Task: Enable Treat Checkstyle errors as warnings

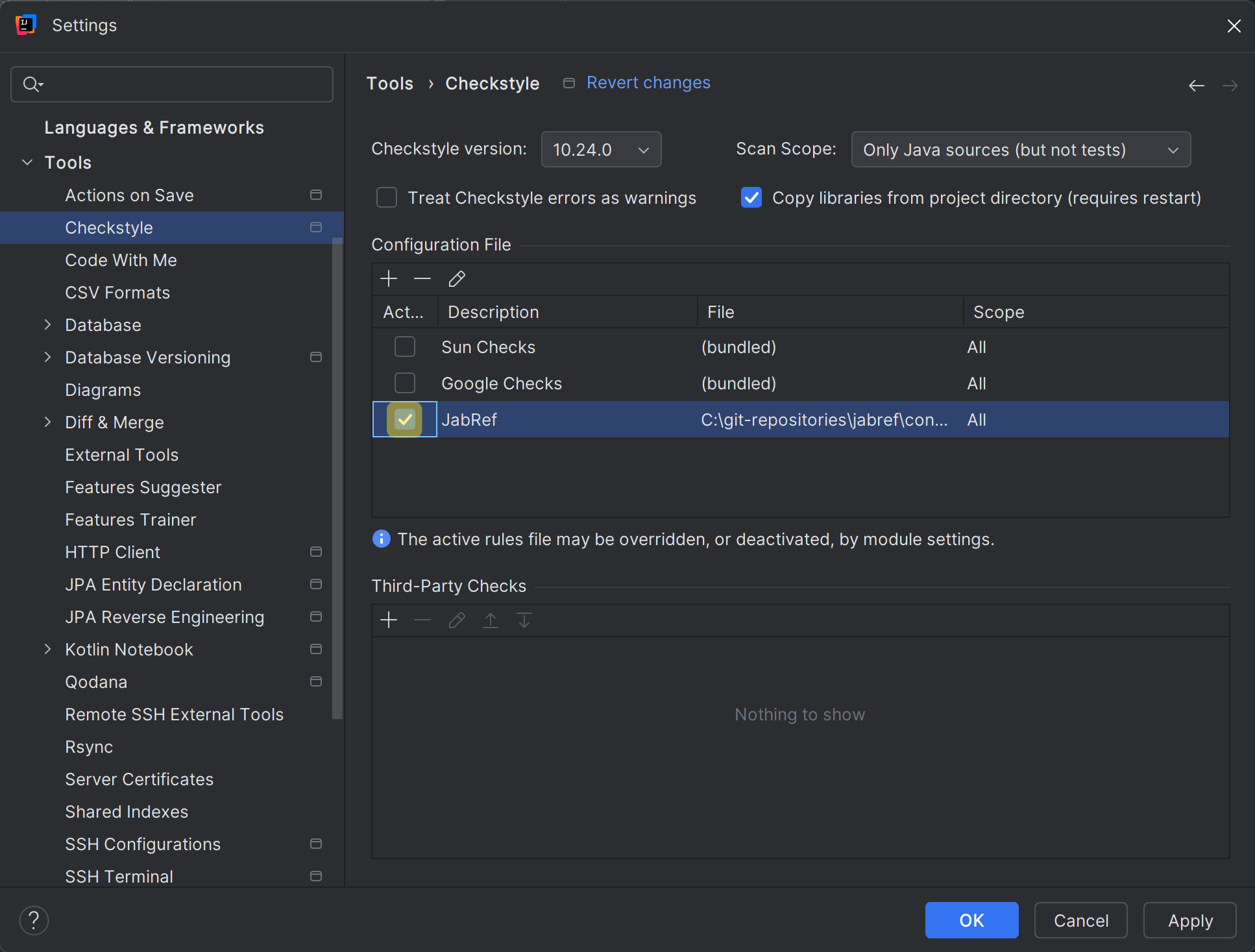Action: (387, 197)
